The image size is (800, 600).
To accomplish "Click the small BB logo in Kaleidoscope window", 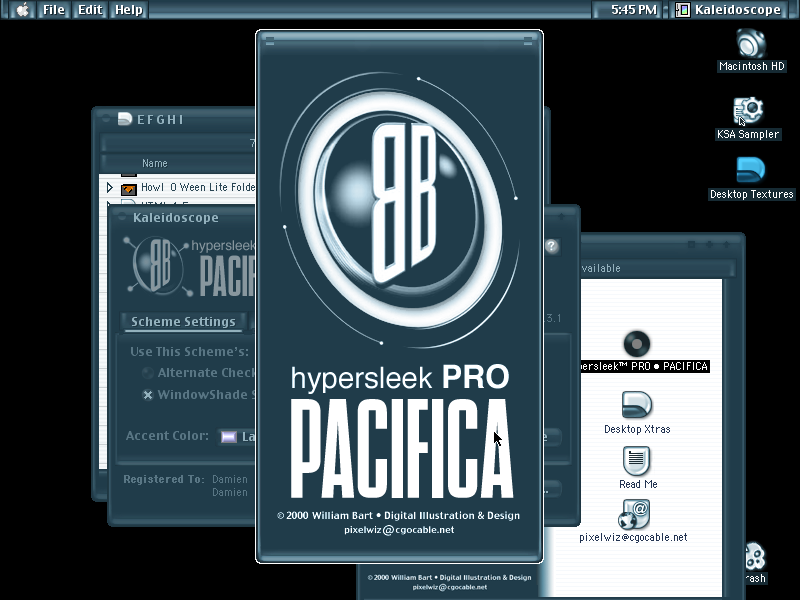I will (x=158, y=264).
